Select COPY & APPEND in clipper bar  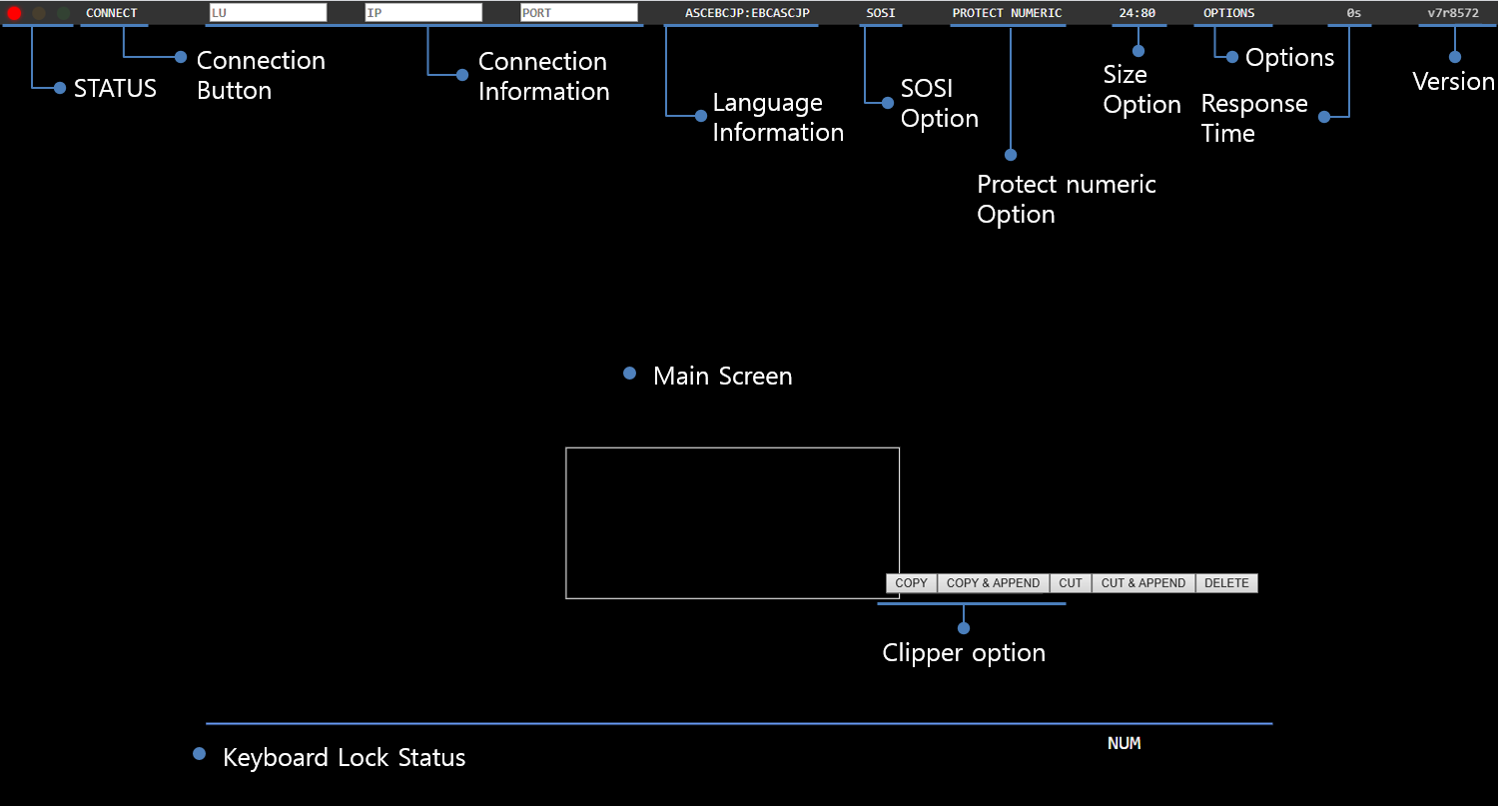click(x=993, y=583)
